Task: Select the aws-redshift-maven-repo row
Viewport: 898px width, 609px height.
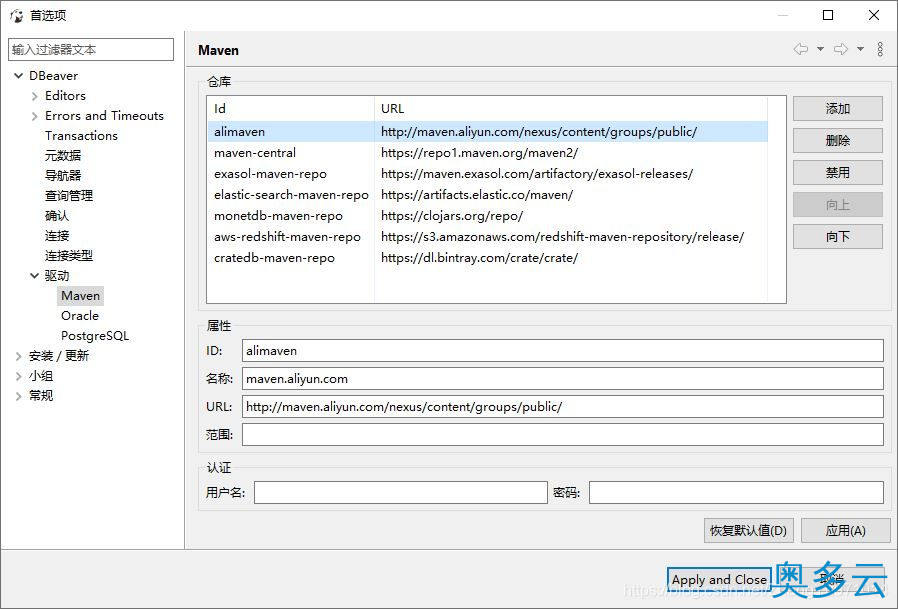Action: coord(487,237)
